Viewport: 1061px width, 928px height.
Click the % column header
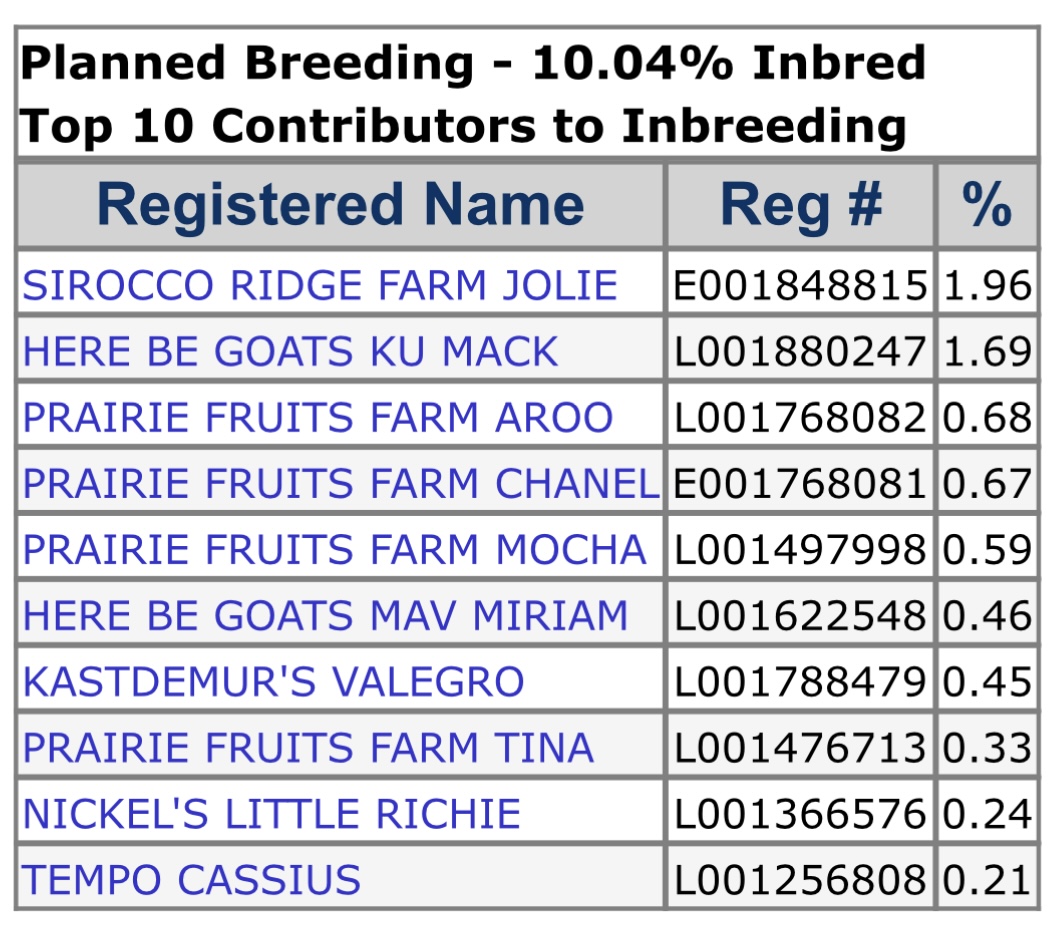pos(987,205)
